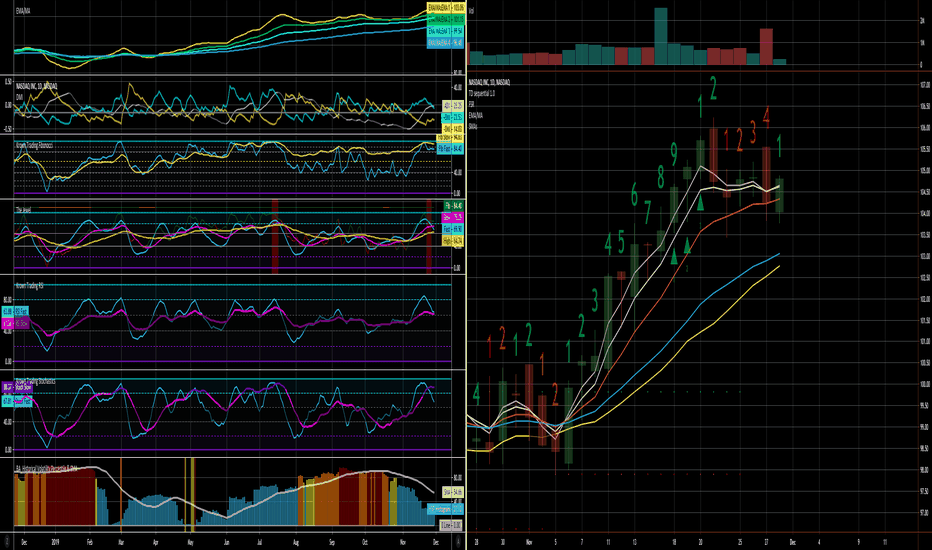Select the Krown Trading Stochastics indicator label
Image resolution: width=932 pixels, height=550 pixels.
tap(36, 381)
